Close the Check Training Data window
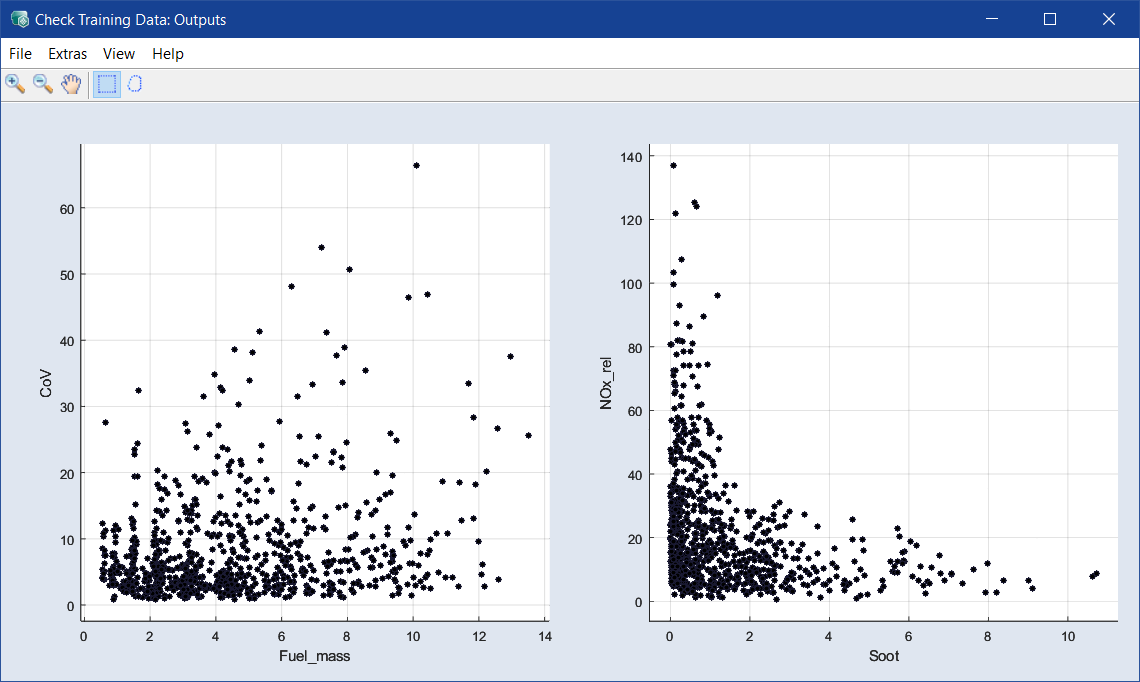Screen dimensions: 1140x682 tap(1108, 19)
